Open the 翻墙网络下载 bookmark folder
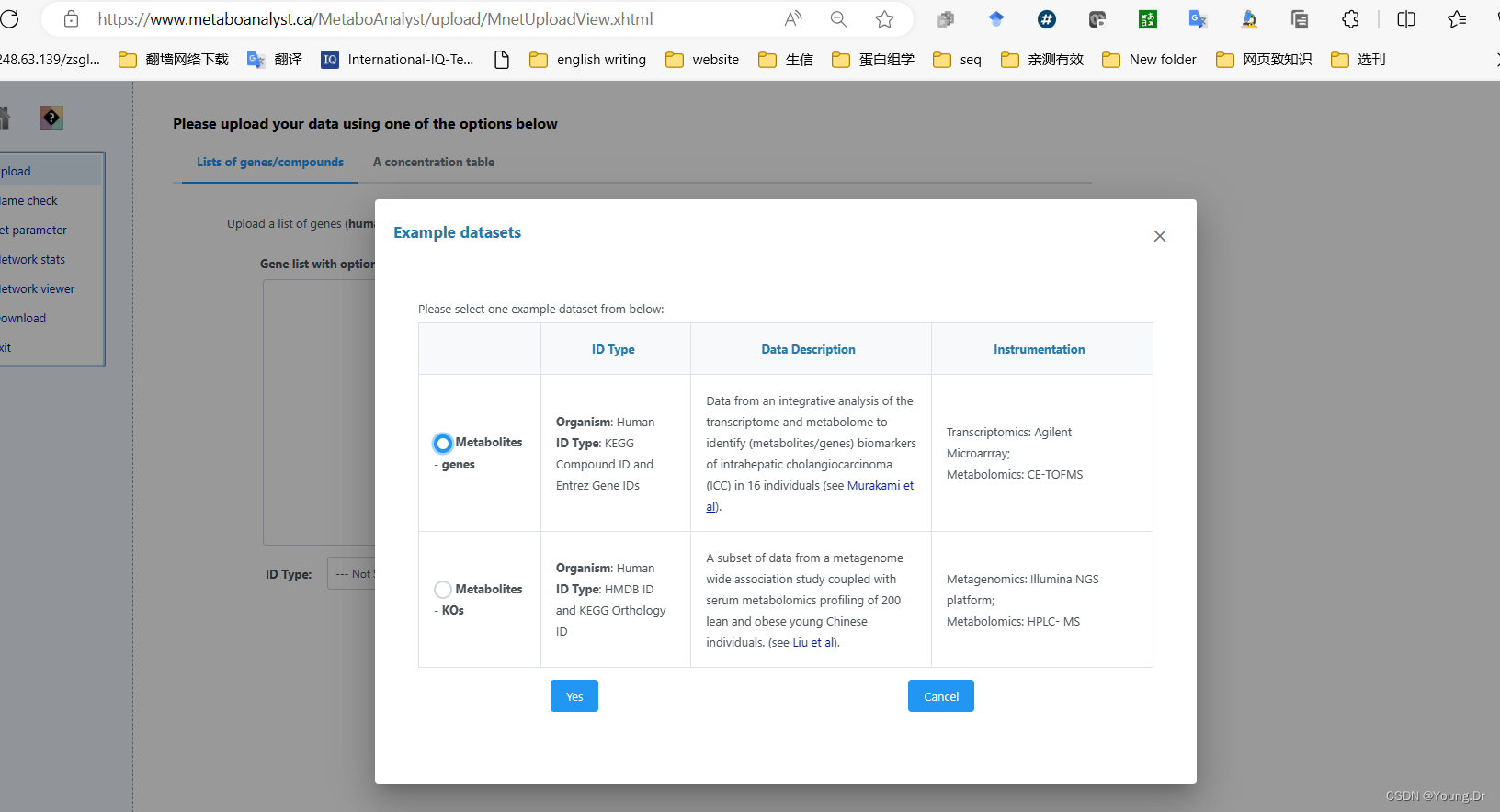Screen dimensions: 1500x812 174,60
